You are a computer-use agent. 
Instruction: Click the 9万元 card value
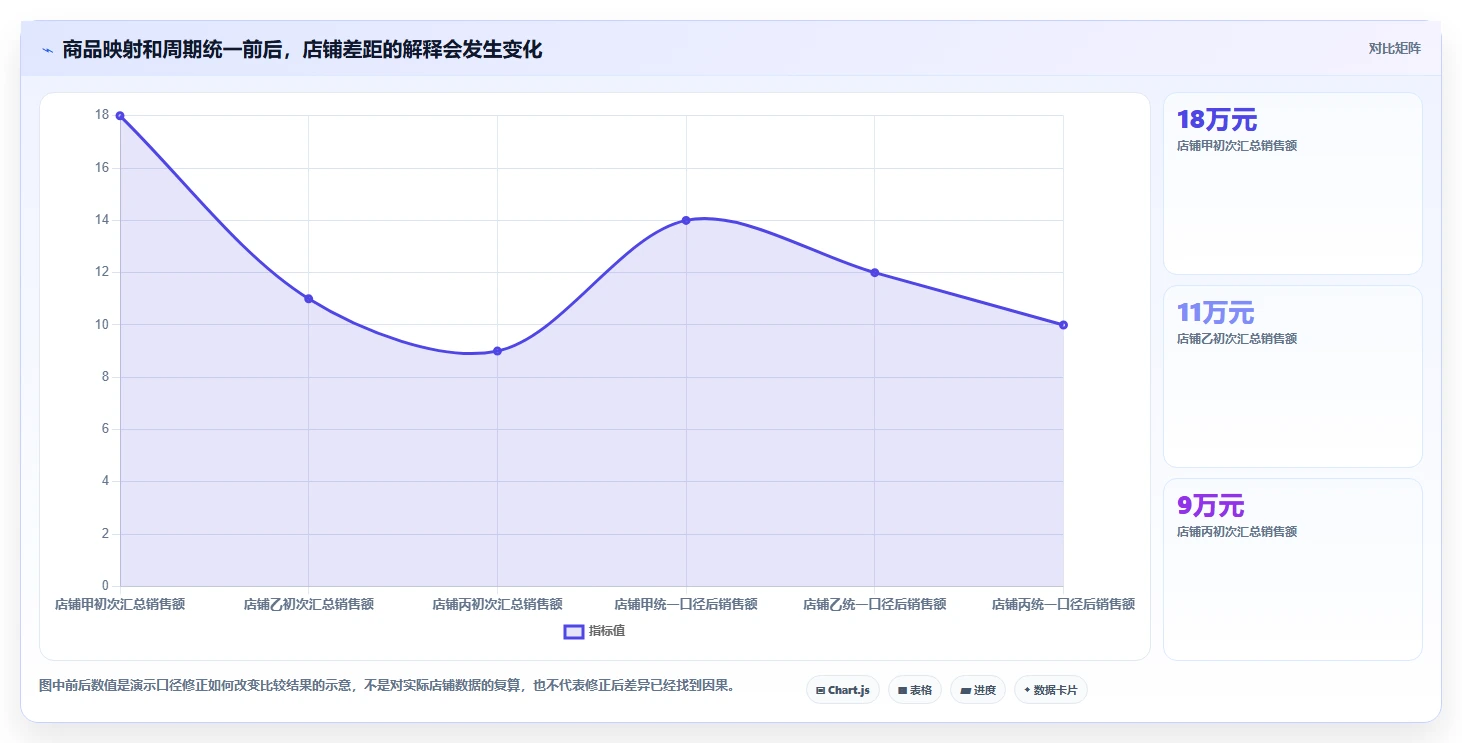[1210, 506]
